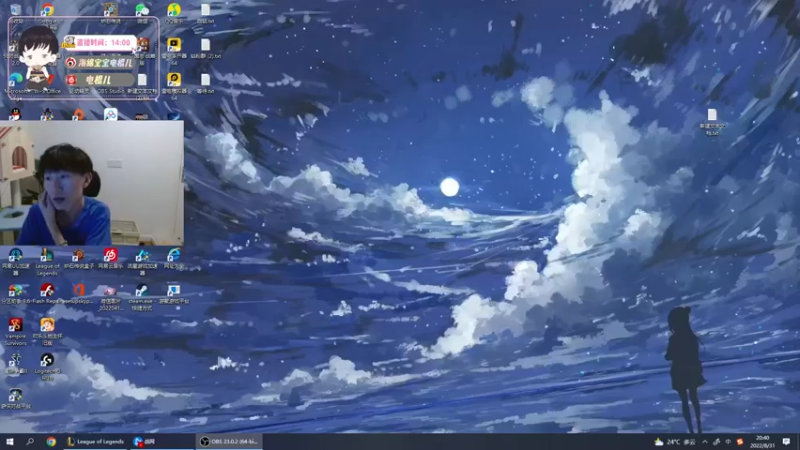Open the QQ penguin desktop shortcut

coord(15,114)
